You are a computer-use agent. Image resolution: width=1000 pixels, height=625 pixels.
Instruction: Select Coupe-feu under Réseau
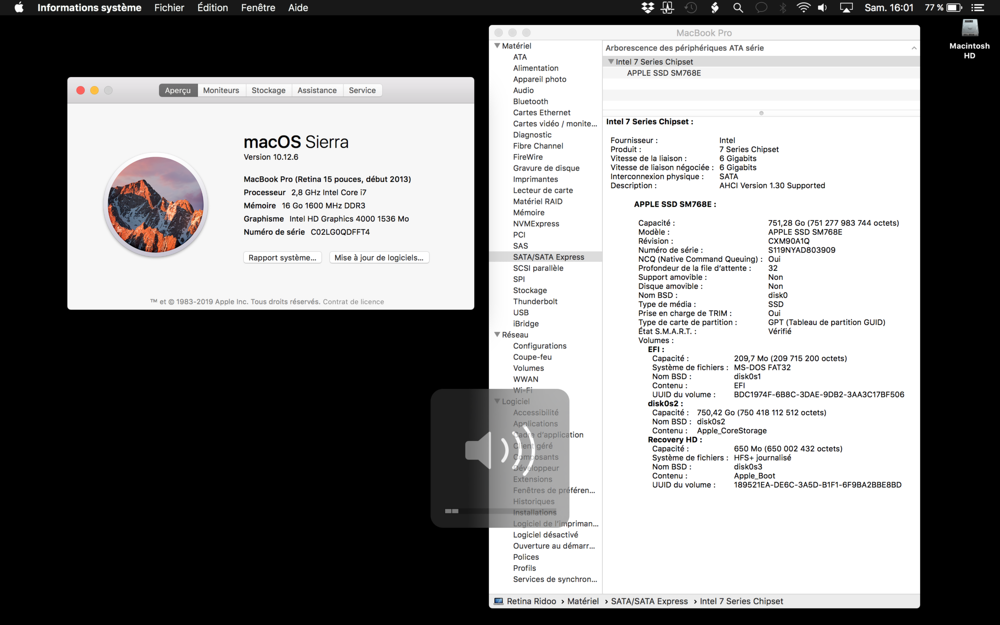(x=532, y=357)
